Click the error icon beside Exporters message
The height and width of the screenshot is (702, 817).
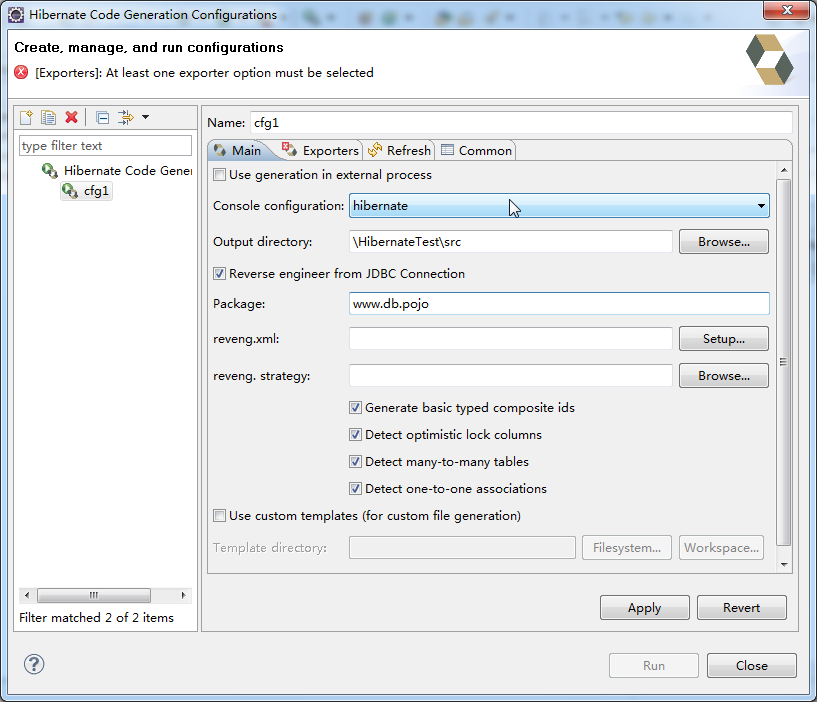pyautogui.click(x=21, y=72)
